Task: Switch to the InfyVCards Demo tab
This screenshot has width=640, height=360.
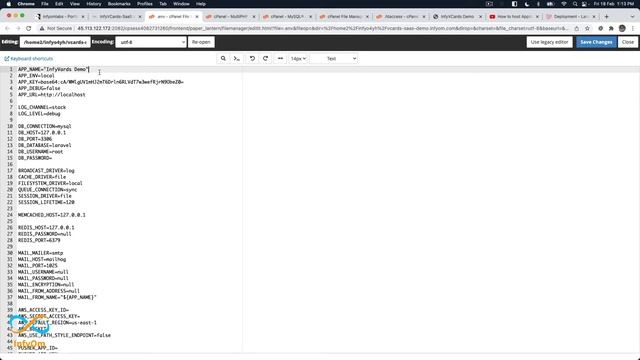Action: (x=458, y=16)
